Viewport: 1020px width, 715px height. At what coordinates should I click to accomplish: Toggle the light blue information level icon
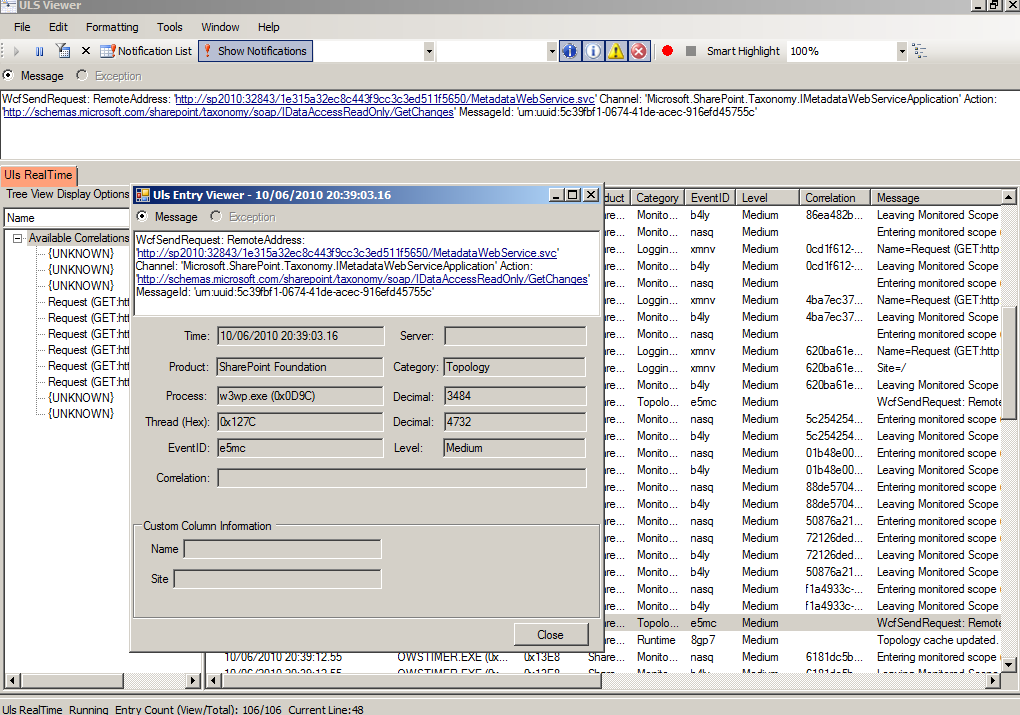click(x=593, y=51)
